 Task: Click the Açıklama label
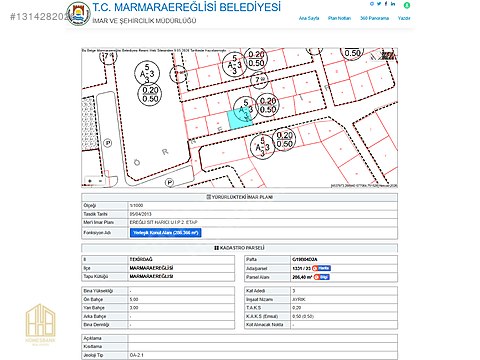(x=92, y=338)
